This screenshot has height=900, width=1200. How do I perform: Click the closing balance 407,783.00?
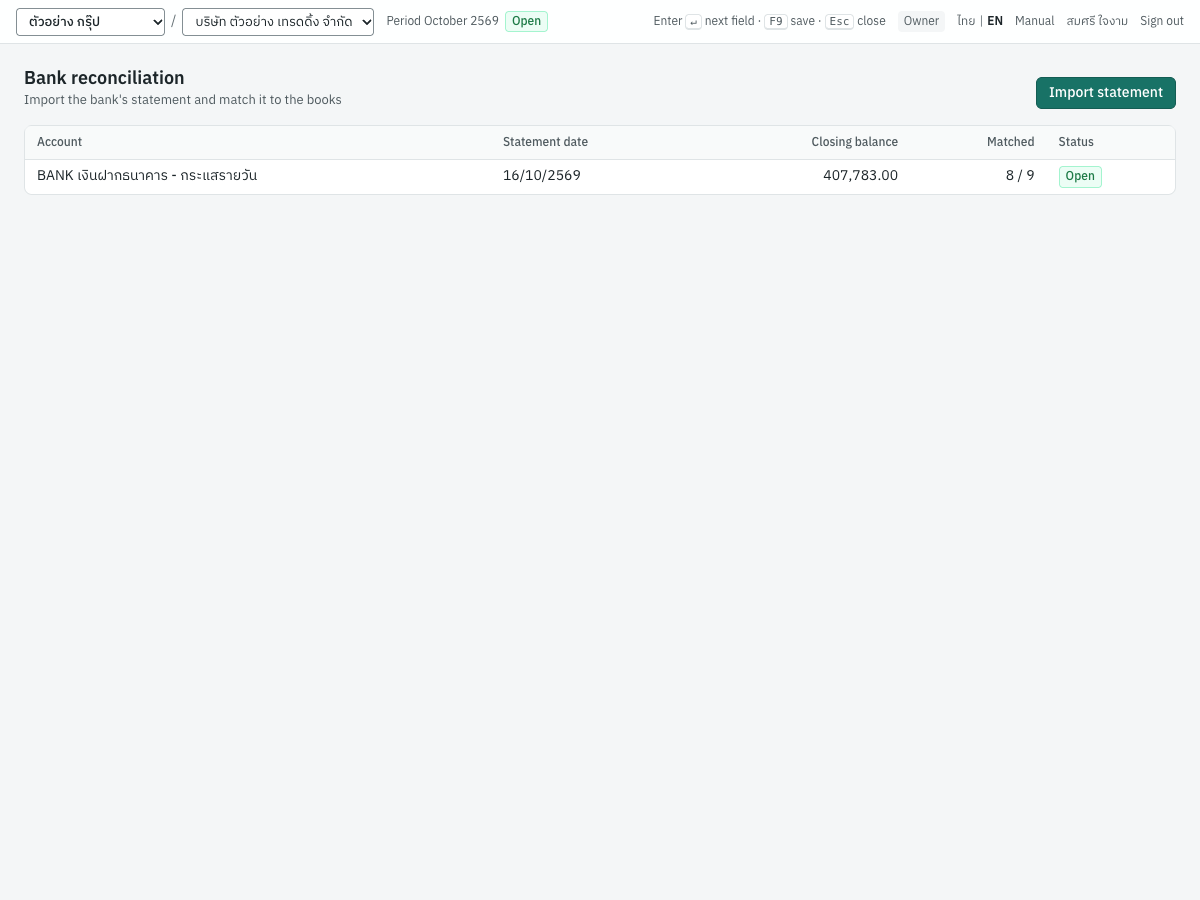click(x=860, y=176)
